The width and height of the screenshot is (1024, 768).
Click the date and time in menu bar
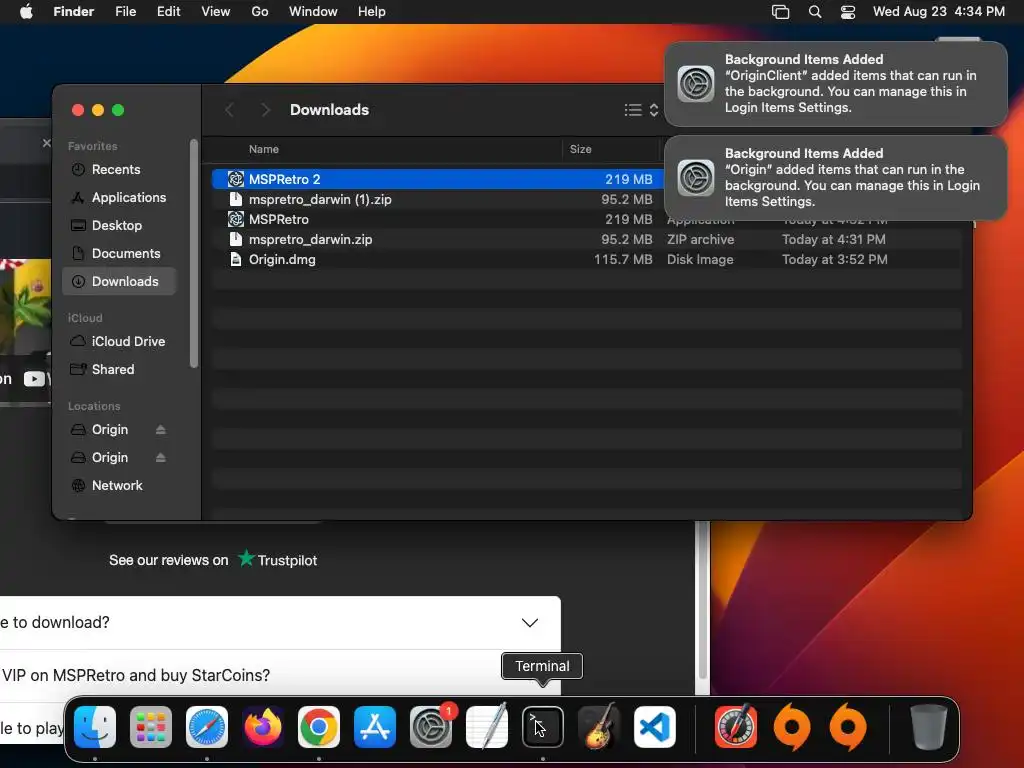(938, 12)
